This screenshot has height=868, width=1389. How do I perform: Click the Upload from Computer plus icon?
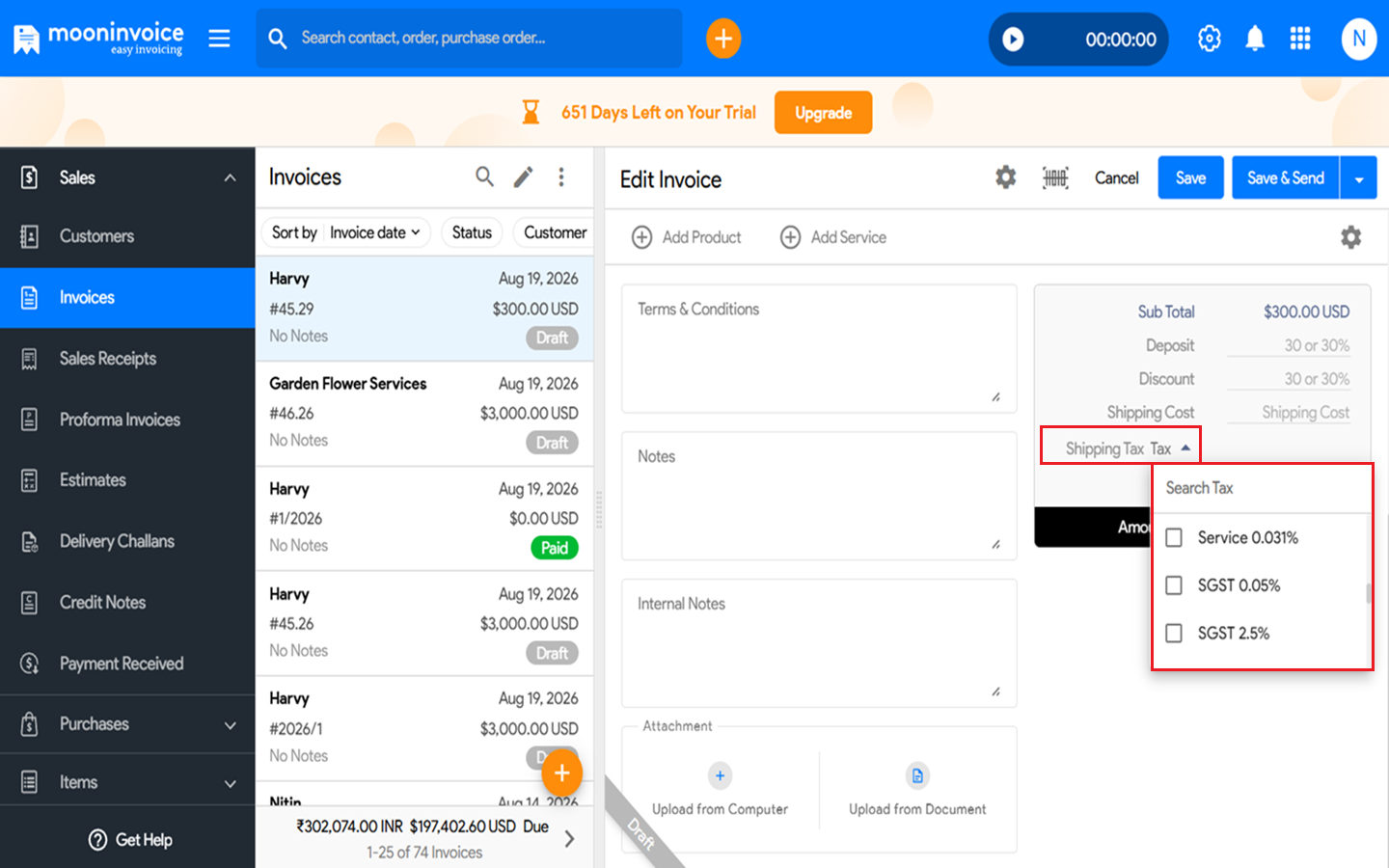pyautogui.click(x=720, y=775)
